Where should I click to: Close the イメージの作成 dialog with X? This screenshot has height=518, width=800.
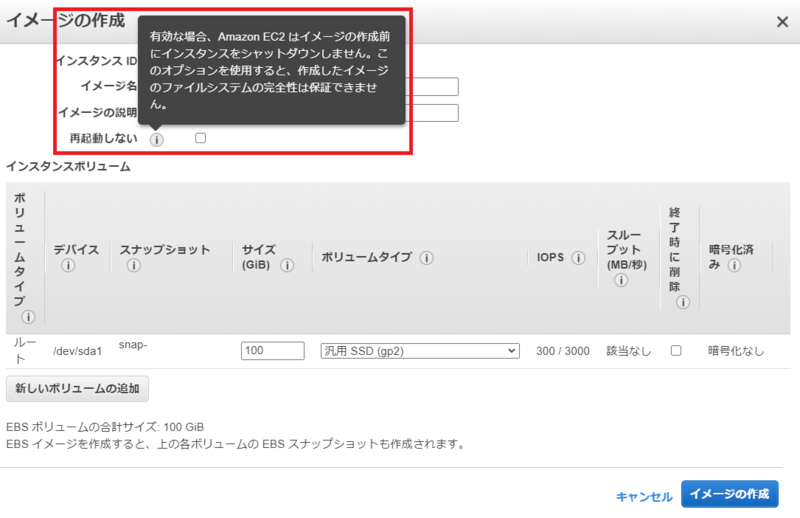click(x=782, y=22)
